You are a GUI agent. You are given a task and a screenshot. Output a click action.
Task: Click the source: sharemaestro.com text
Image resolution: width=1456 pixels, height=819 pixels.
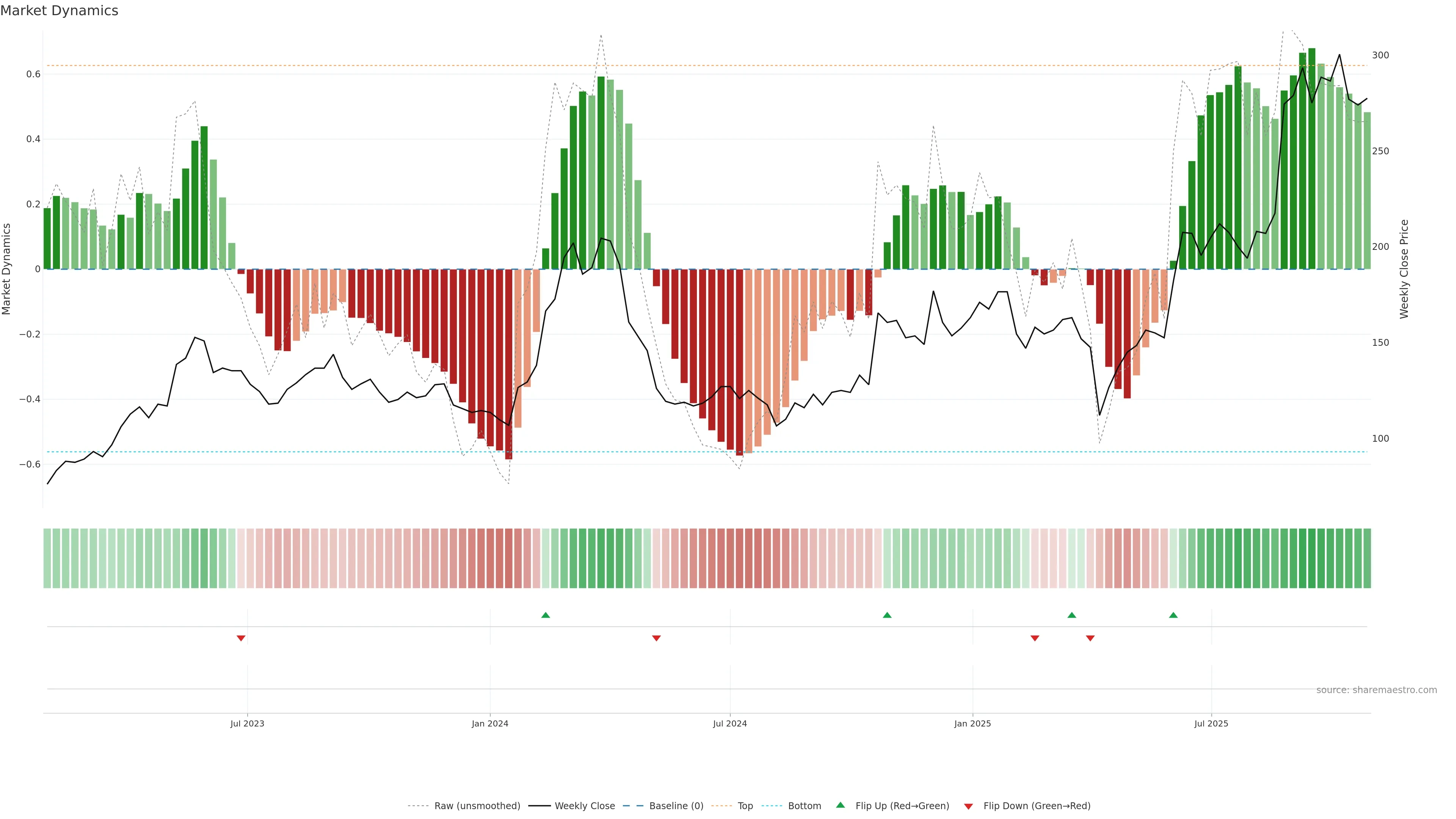pos(1376,690)
